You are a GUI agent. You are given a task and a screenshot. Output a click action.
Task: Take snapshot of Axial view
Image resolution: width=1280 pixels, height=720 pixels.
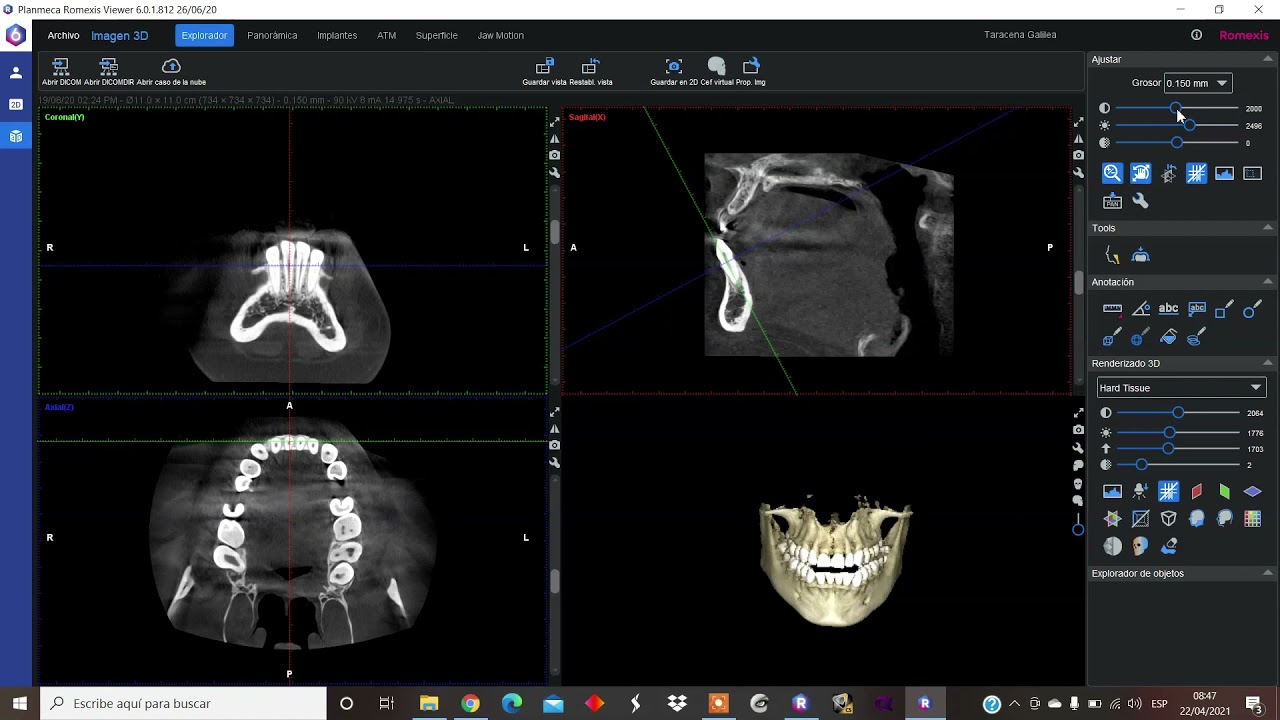pos(555,445)
